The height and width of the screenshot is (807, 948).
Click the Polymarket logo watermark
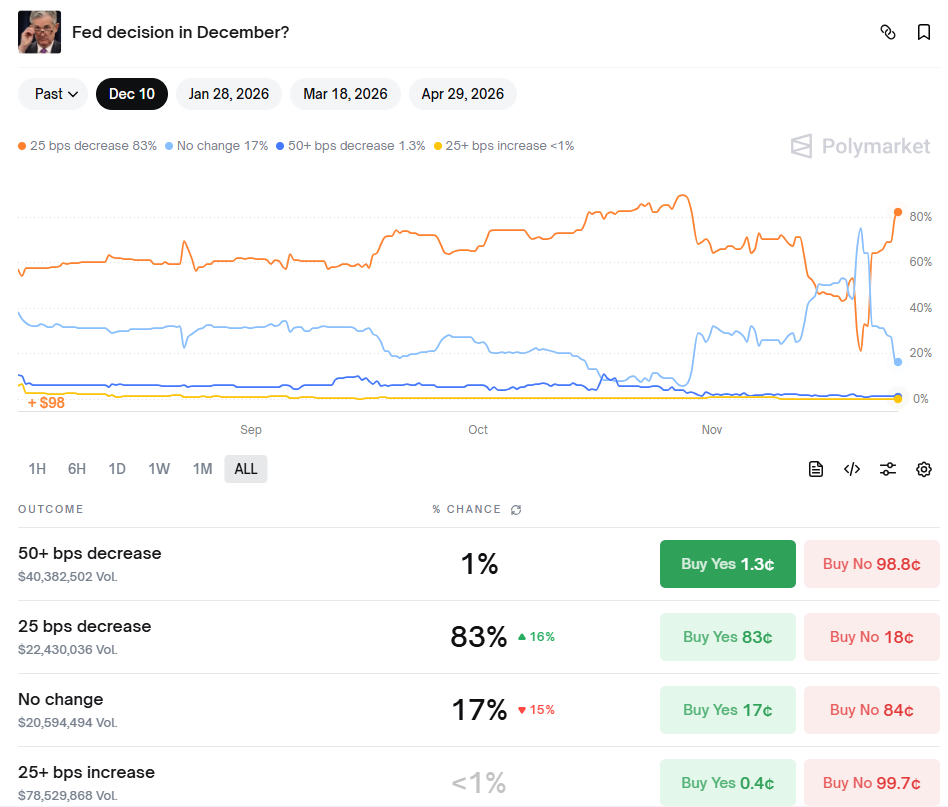[860, 147]
